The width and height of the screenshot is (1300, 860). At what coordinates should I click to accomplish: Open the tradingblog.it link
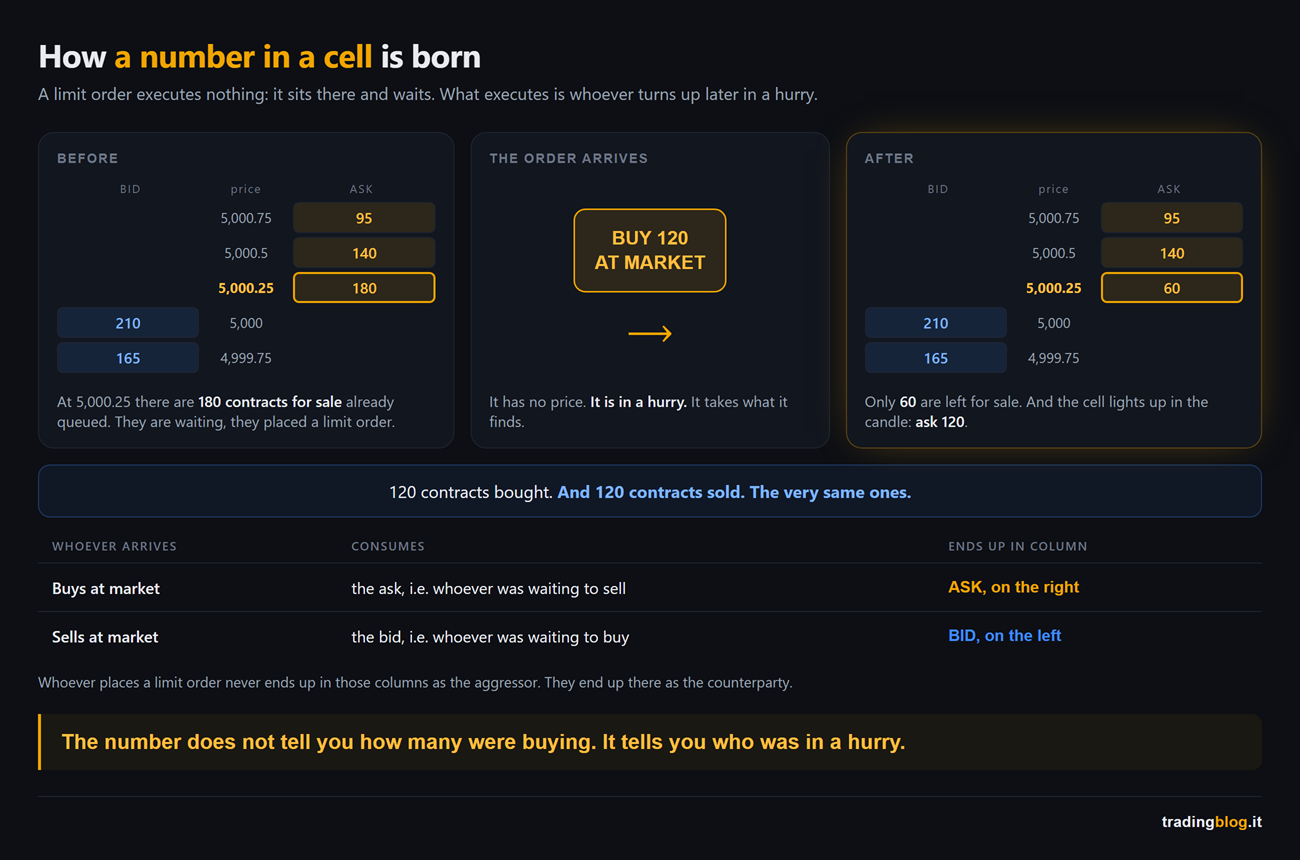pyautogui.click(x=1211, y=822)
